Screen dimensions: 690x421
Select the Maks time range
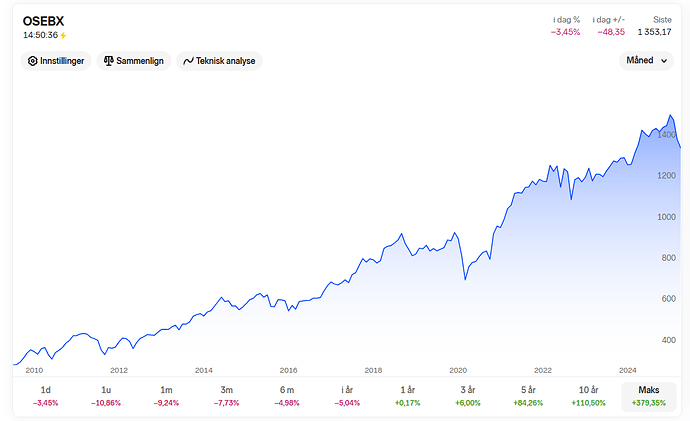pyautogui.click(x=649, y=396)
